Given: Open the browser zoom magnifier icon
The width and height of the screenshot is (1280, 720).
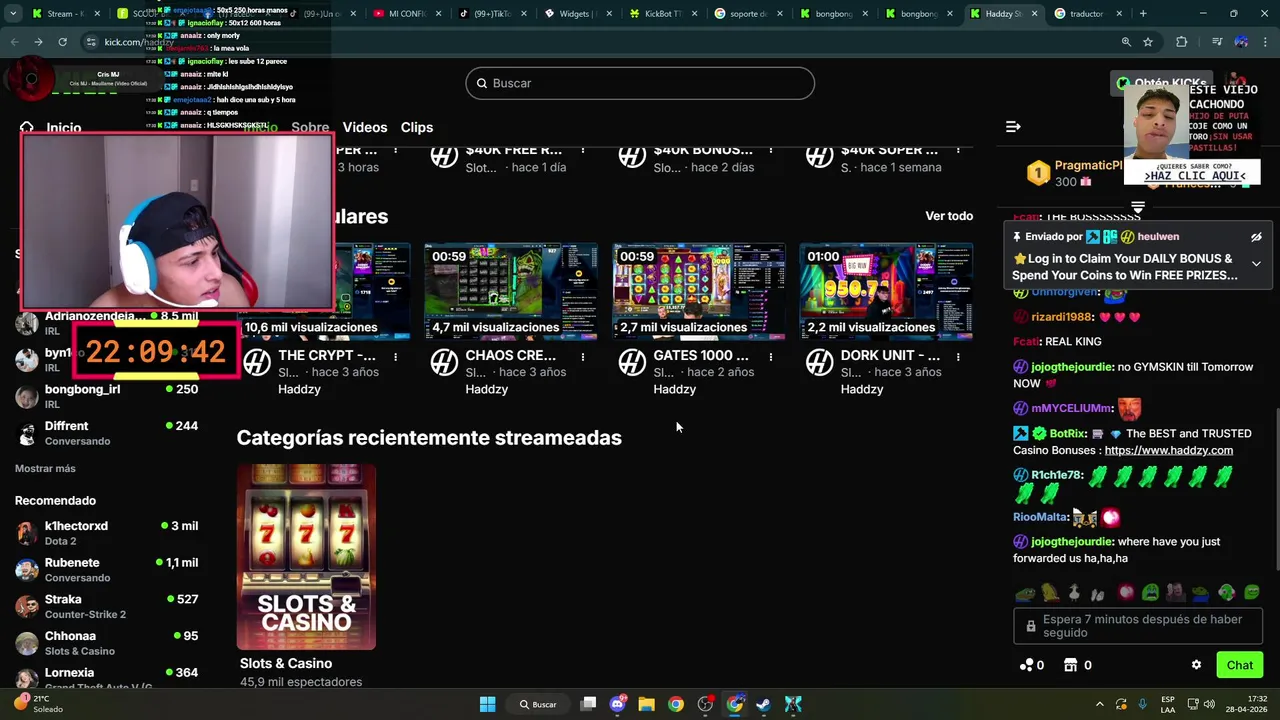Looking at the screenshot, I should 1126,42.
